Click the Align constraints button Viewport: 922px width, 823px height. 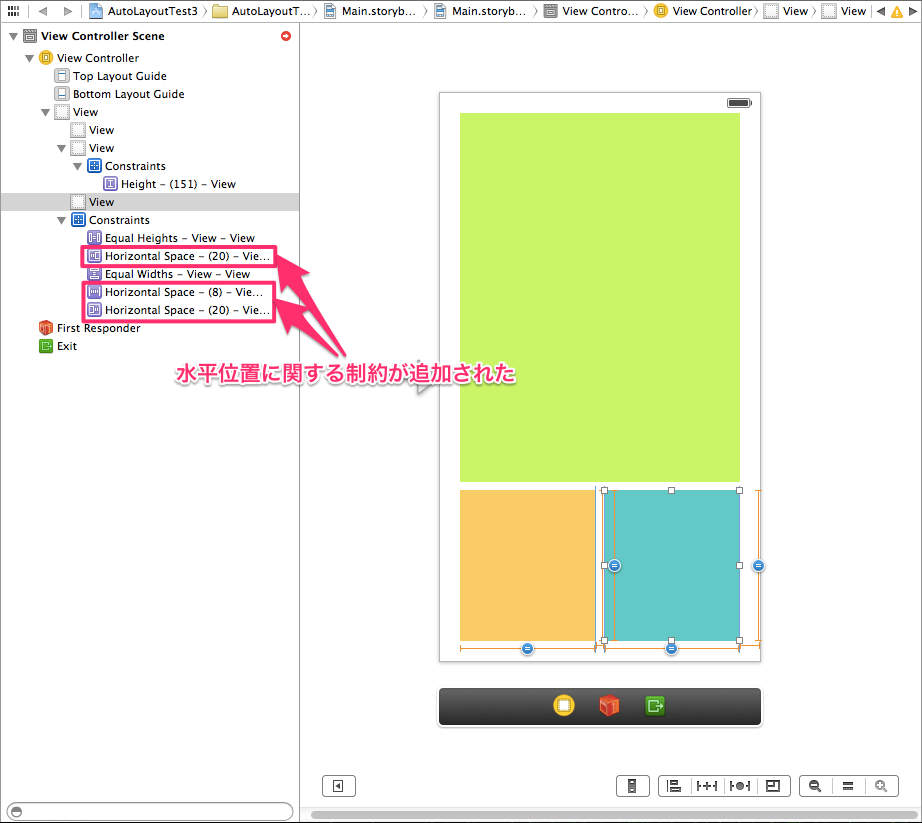coord(674,786)
